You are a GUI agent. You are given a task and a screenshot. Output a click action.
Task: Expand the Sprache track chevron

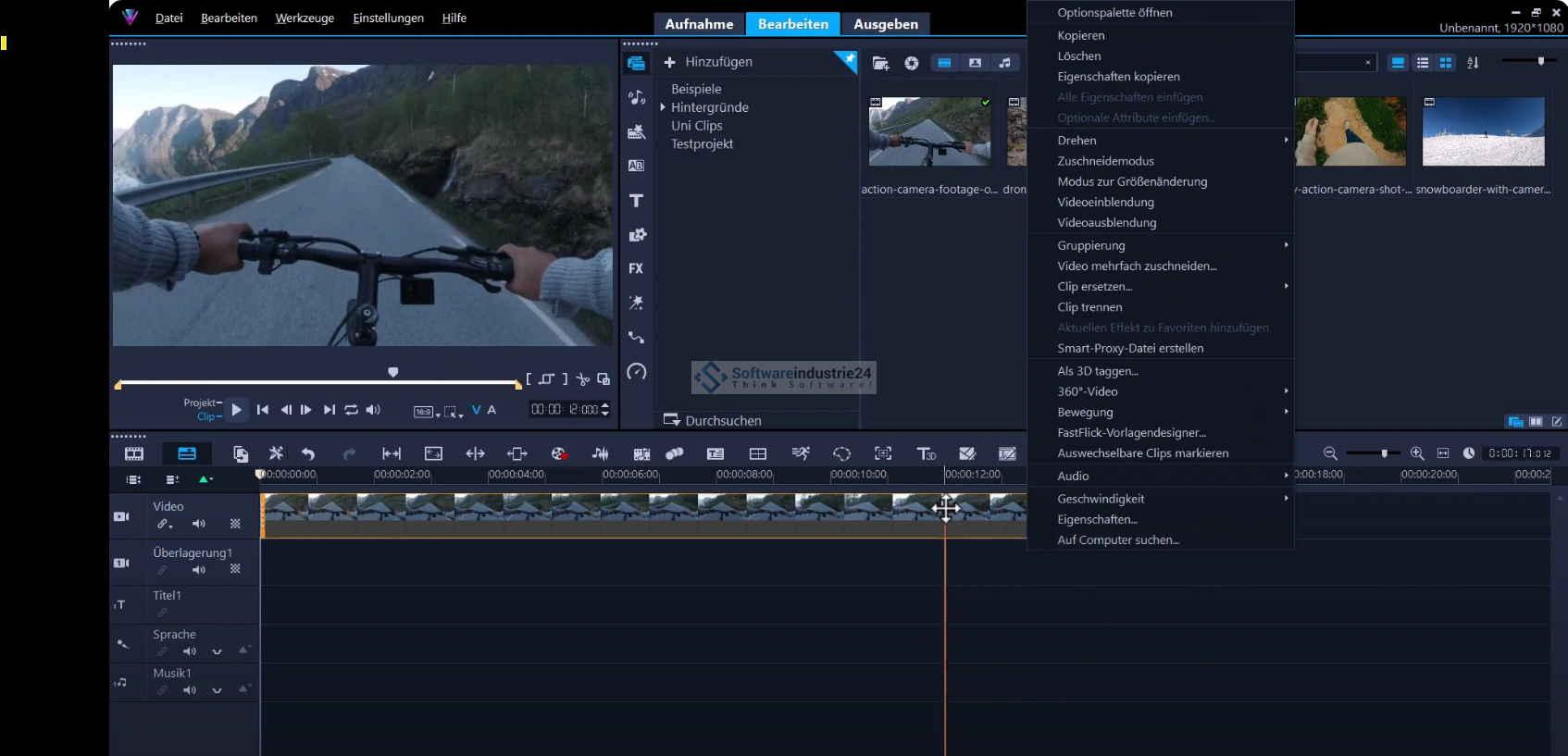coord(218,651)
